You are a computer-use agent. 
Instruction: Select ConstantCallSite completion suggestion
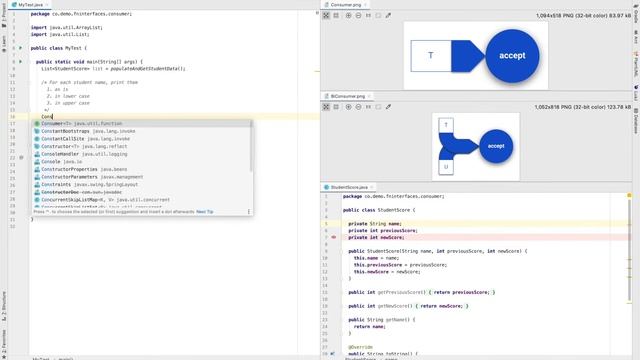click(142, 139)
